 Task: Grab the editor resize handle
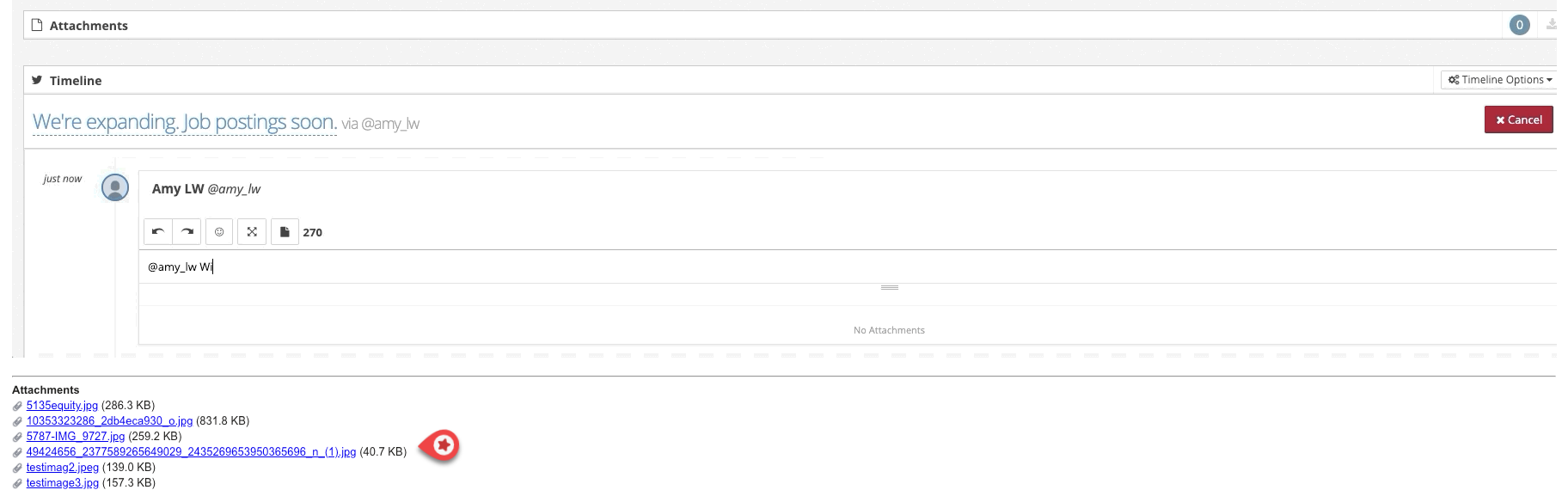[890, 288]
